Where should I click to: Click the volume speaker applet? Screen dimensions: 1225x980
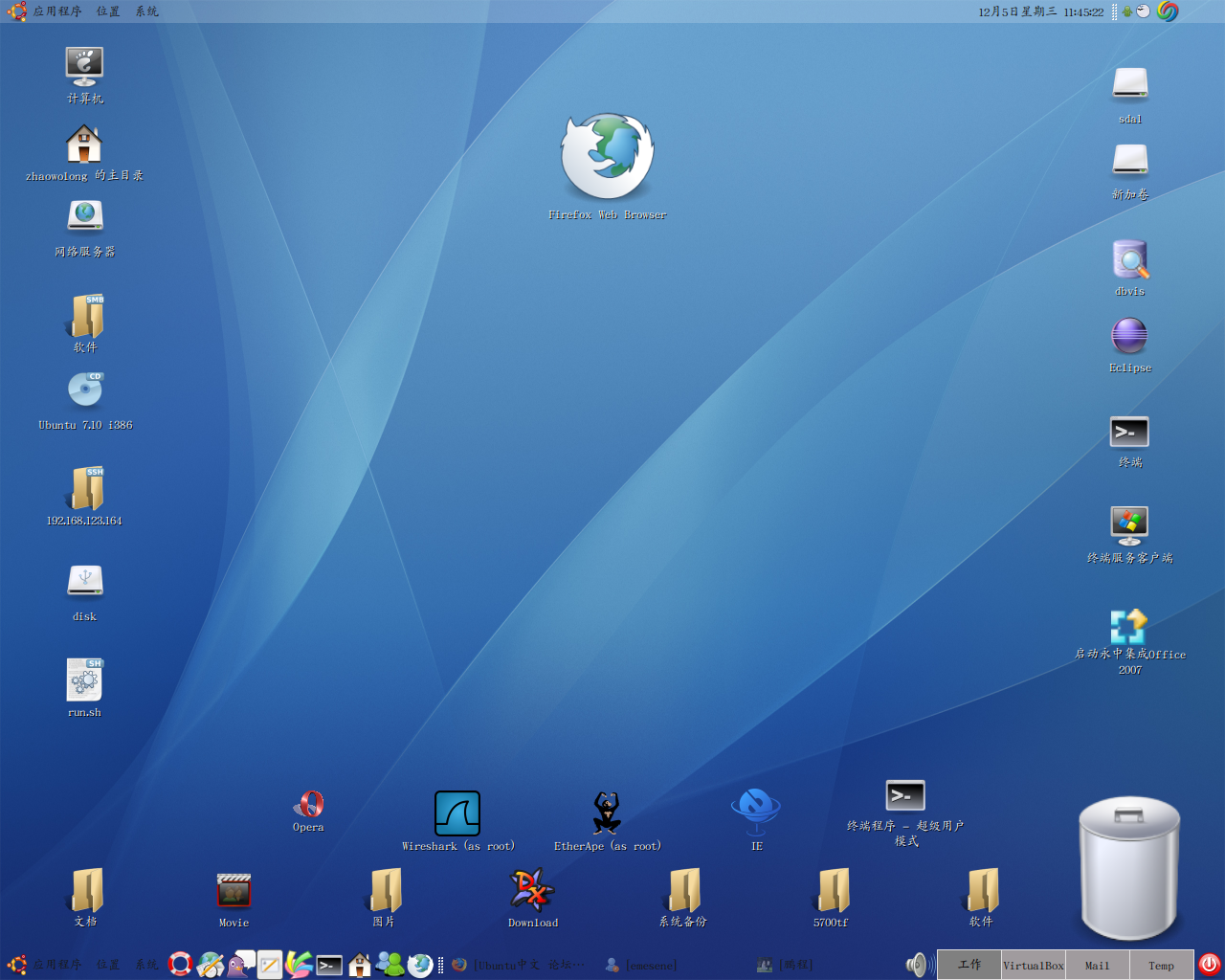point(920,965)
